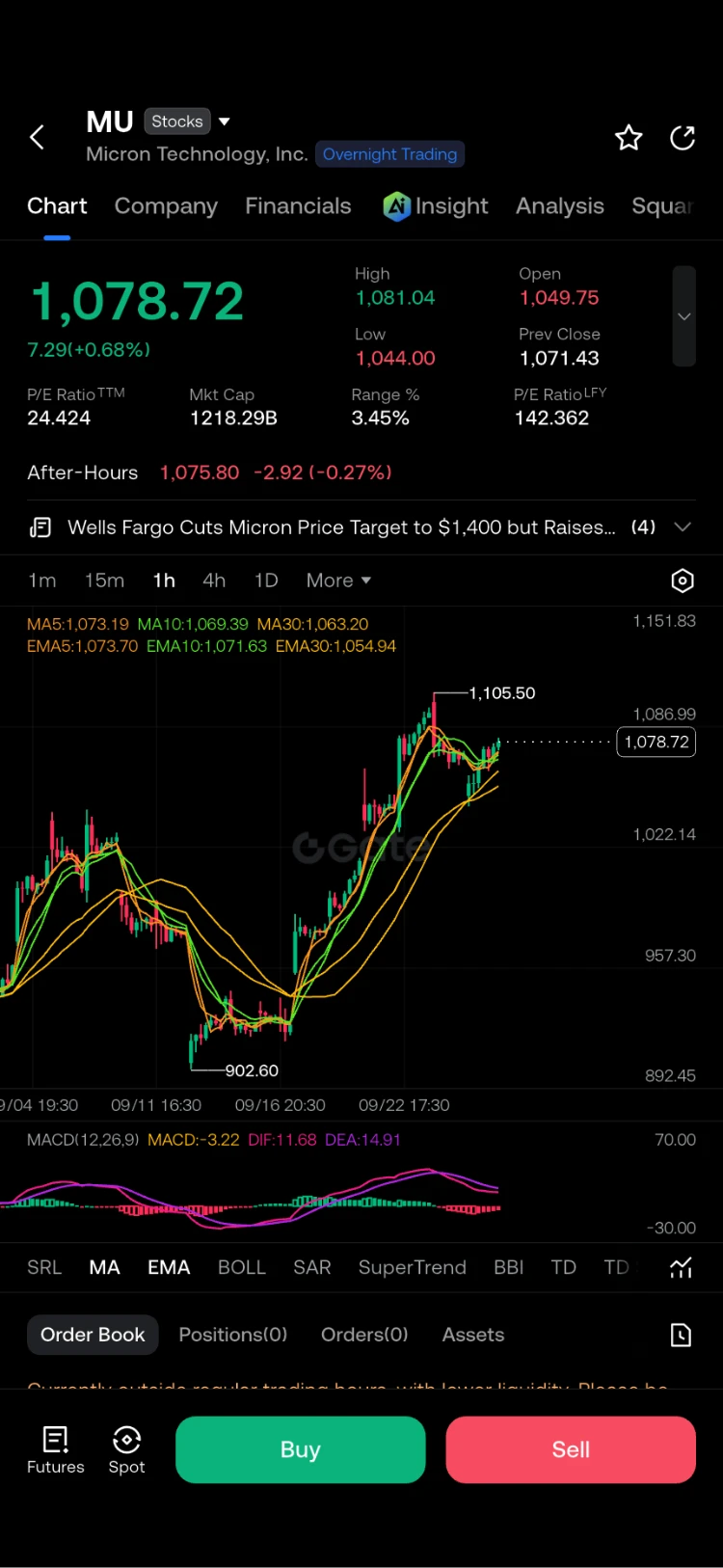Tap the back arrow icon
The height and width of the screenshot is (1568, 723).
pyautogui.click(x=38, y=138)
